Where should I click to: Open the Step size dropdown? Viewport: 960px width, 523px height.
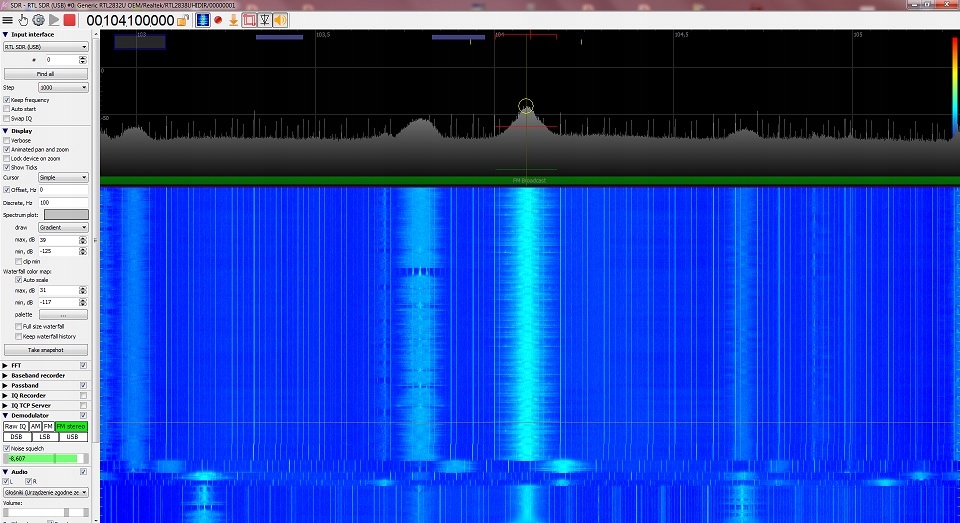(x=70, y=88)
